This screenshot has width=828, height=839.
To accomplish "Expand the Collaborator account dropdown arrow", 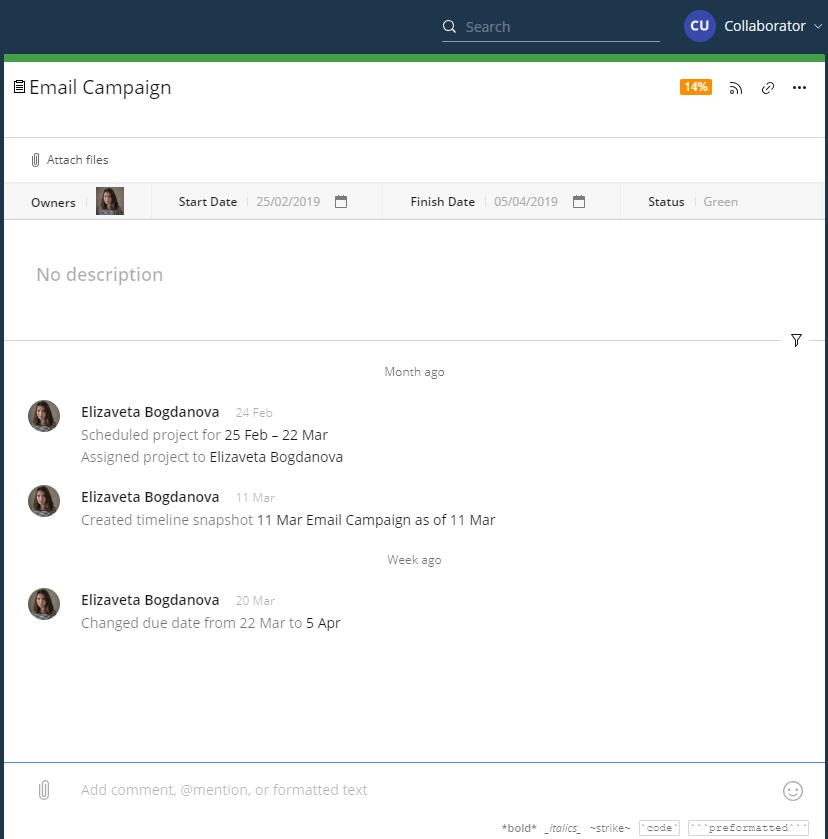I will 817,26.
